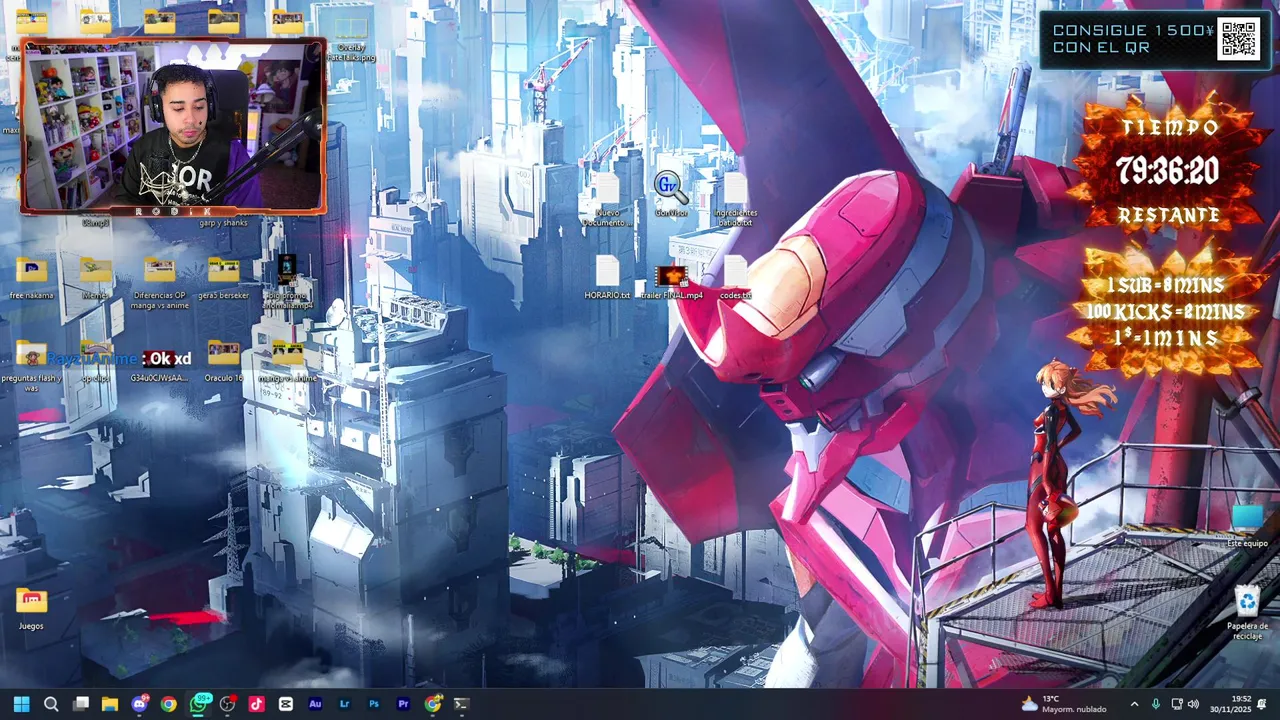Open the Chrome icon beside the Terminal
This screenshot has height=720, width=1280.
click(x=432, y=704)
